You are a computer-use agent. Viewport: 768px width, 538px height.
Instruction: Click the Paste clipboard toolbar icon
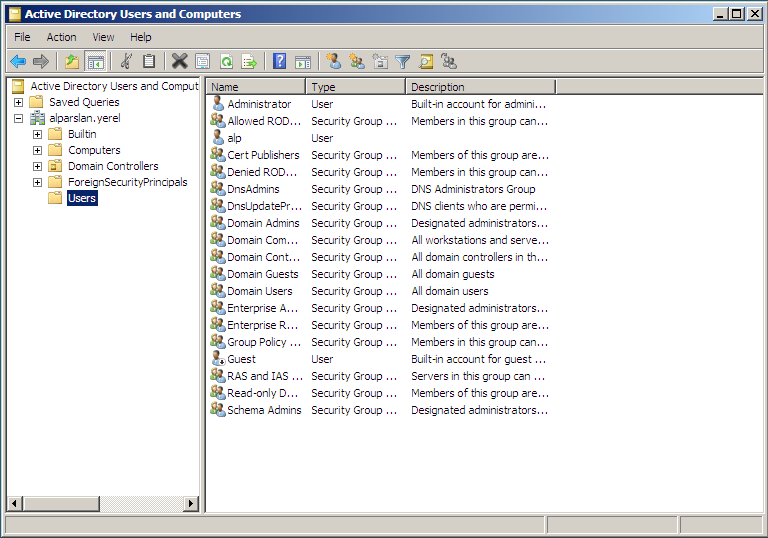149,61
